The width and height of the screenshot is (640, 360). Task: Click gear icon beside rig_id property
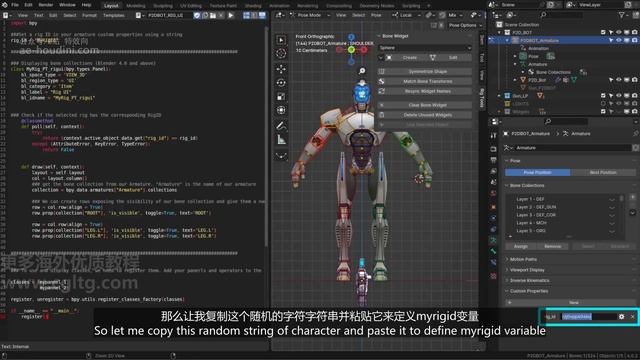622,316
